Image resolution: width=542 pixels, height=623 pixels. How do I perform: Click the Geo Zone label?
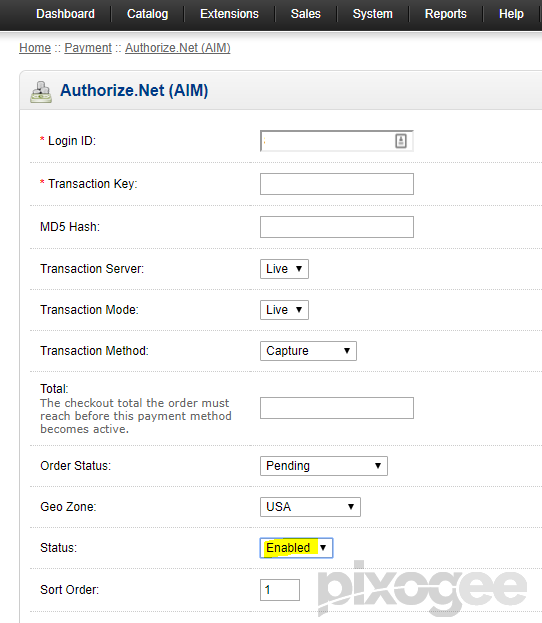pos(68,507)
